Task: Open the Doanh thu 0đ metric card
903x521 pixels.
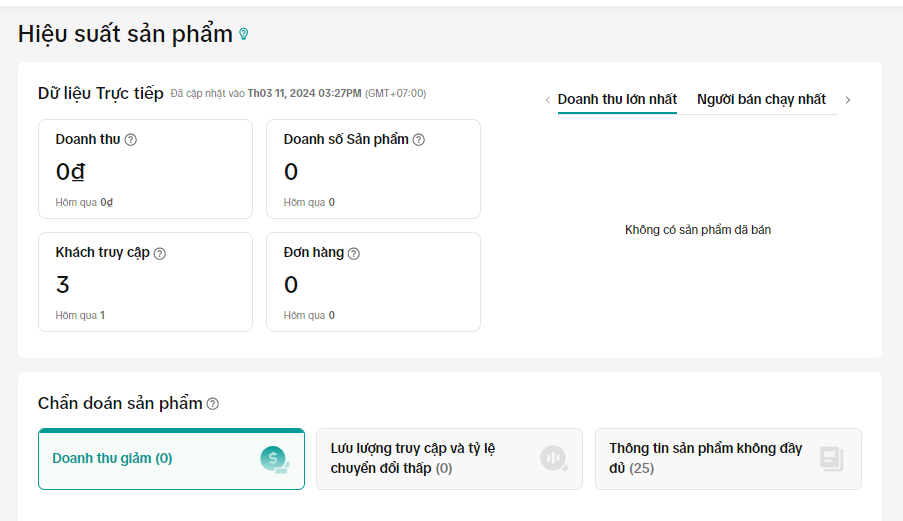Action: click(x=145, y=169)
